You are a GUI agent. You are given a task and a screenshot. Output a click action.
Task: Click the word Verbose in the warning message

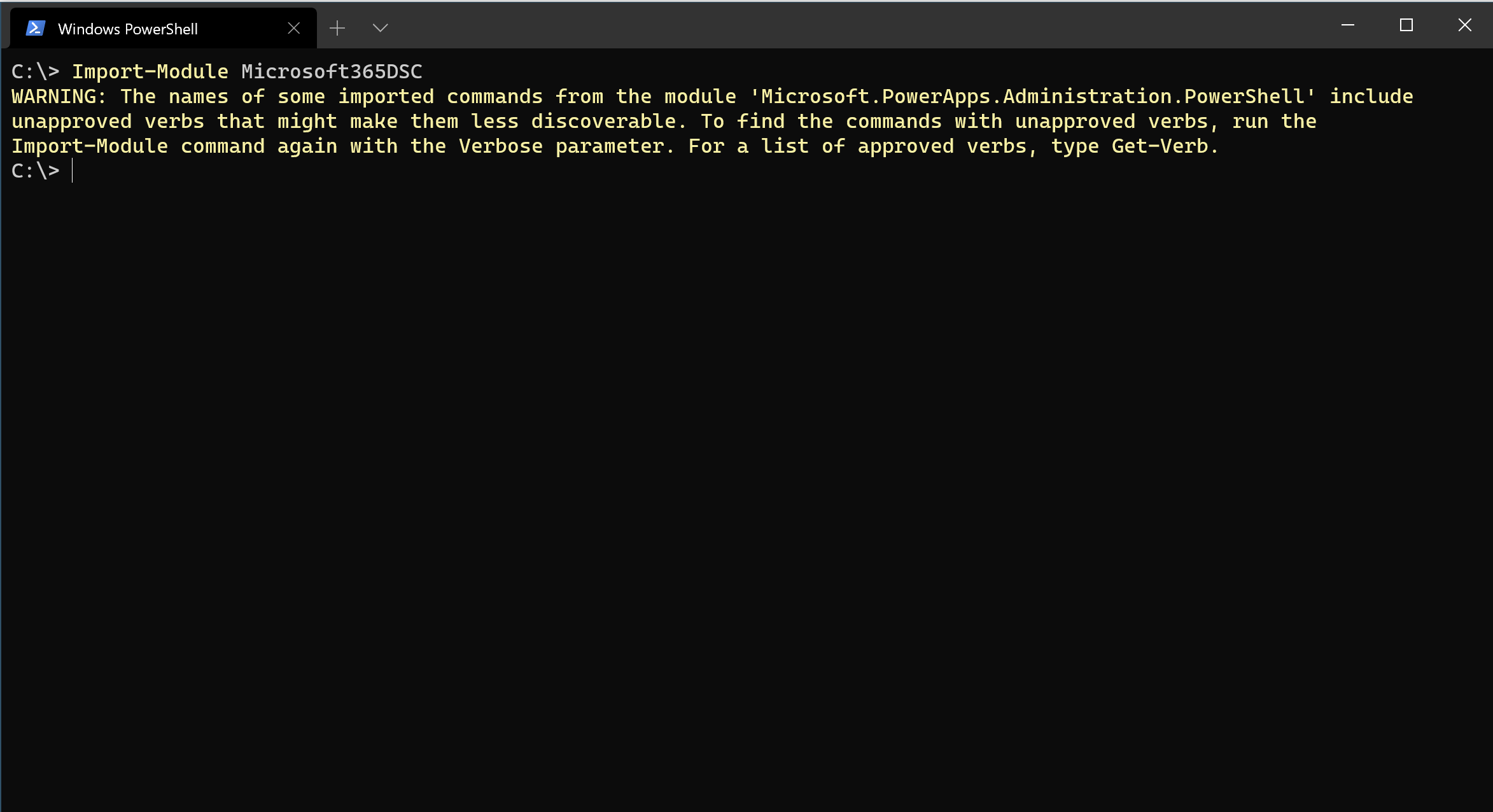[501, 146]
